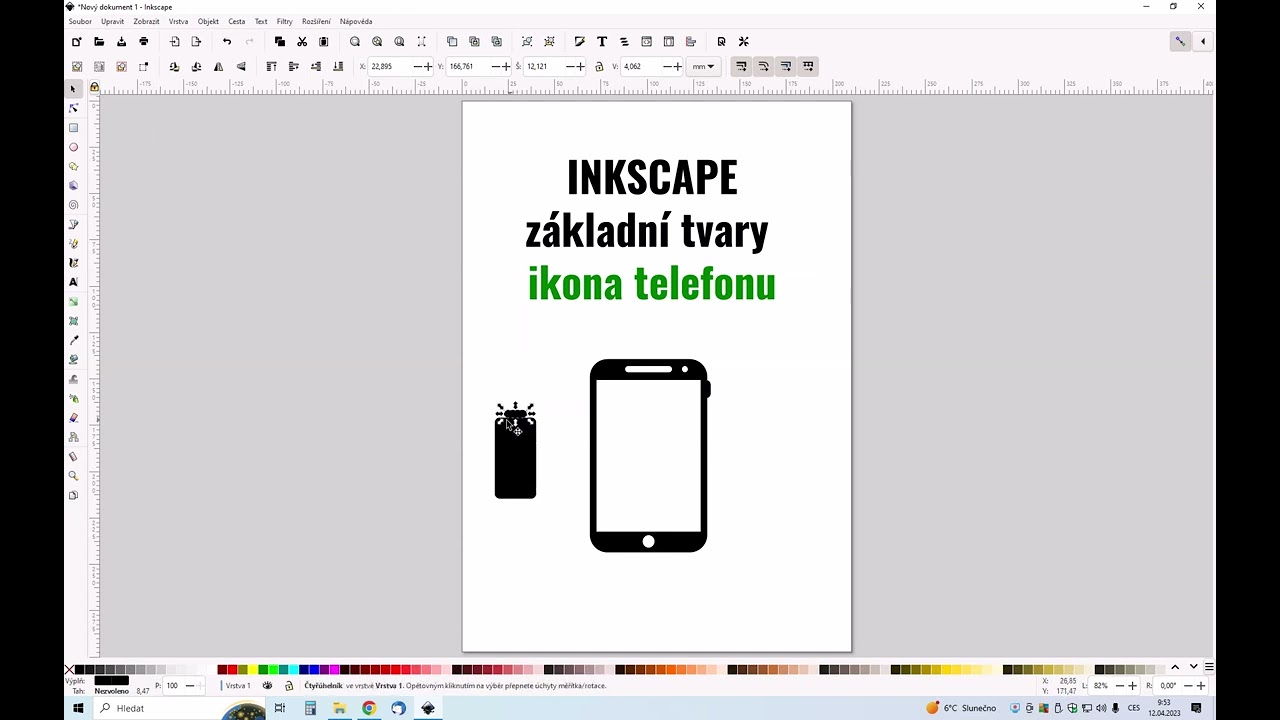Open Fill and Stroke dialog icon
1280x720 pixels.
click(579, 41)
